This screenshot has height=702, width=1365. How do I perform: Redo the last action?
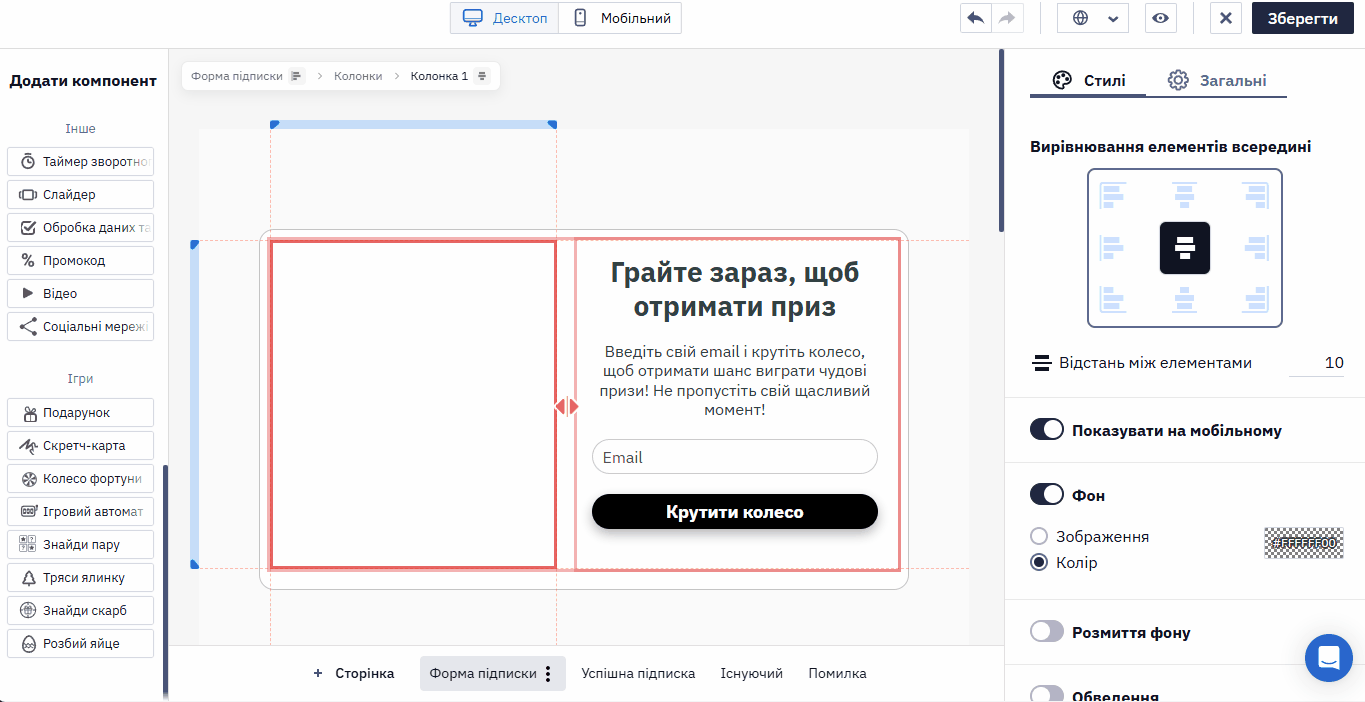(1007, 18)
